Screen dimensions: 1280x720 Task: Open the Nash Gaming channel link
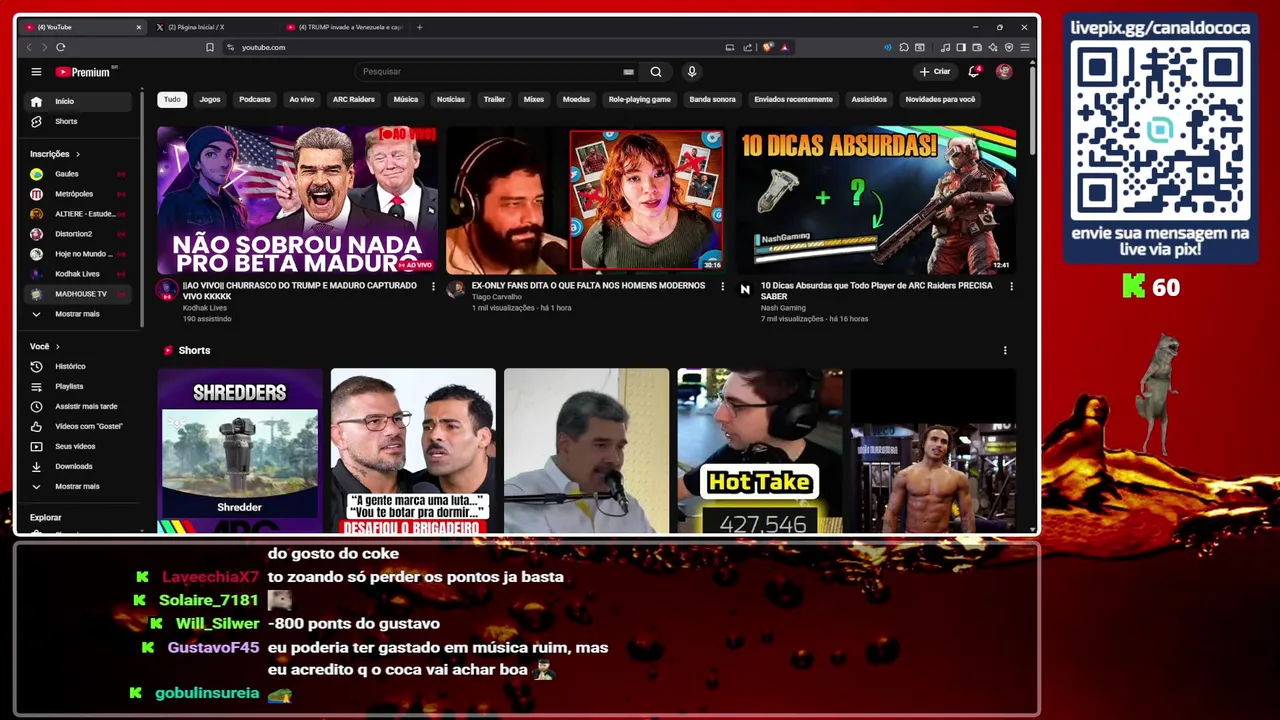(x=783, y=308)
